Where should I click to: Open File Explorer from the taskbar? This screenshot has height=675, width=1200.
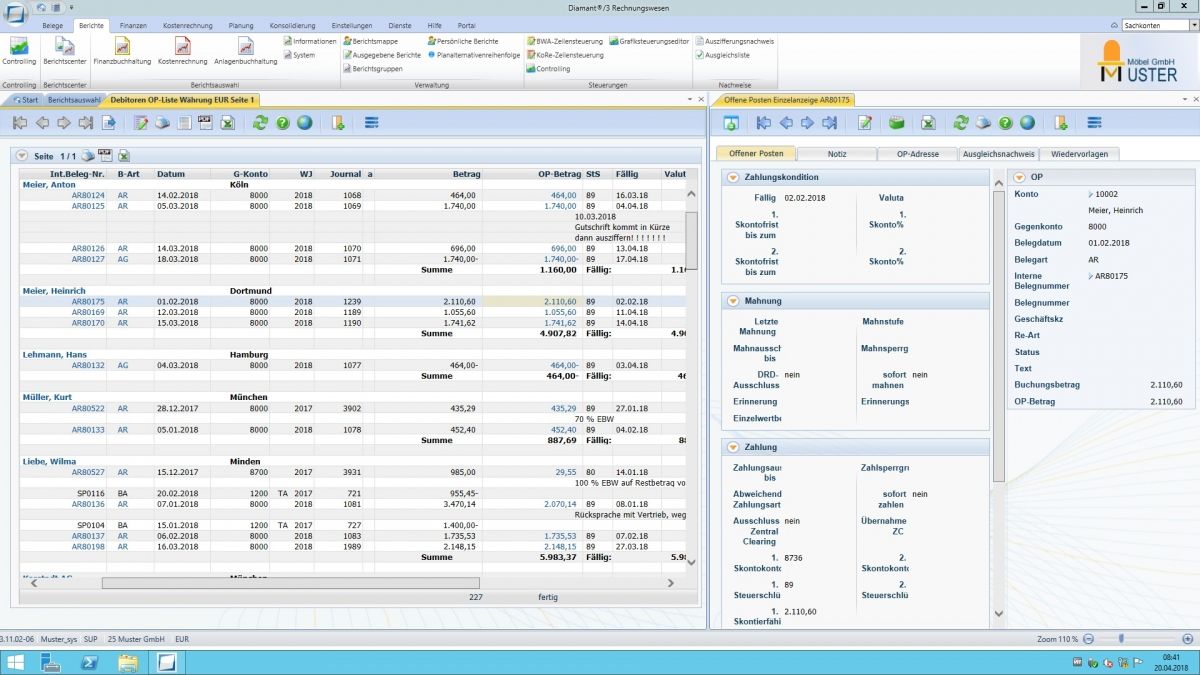128,661
